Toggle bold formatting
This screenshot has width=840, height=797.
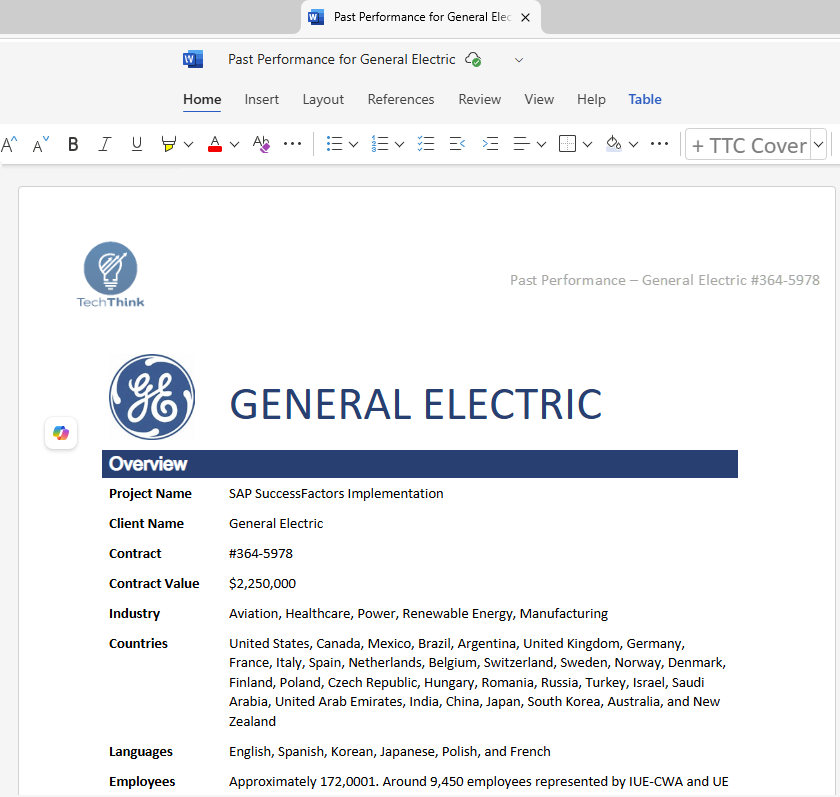(73, 144)
